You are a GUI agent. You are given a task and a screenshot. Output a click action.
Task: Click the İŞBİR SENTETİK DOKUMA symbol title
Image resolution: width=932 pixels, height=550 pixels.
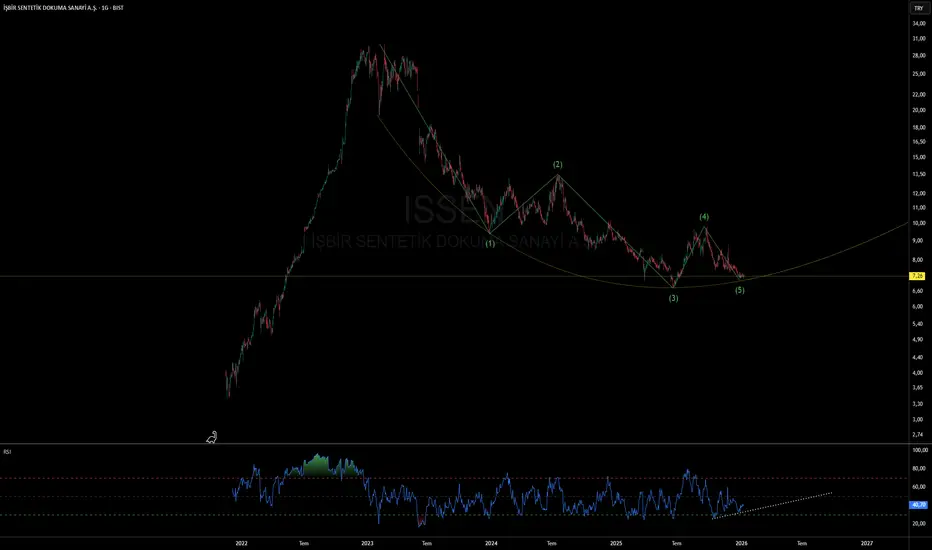point(63,8)
